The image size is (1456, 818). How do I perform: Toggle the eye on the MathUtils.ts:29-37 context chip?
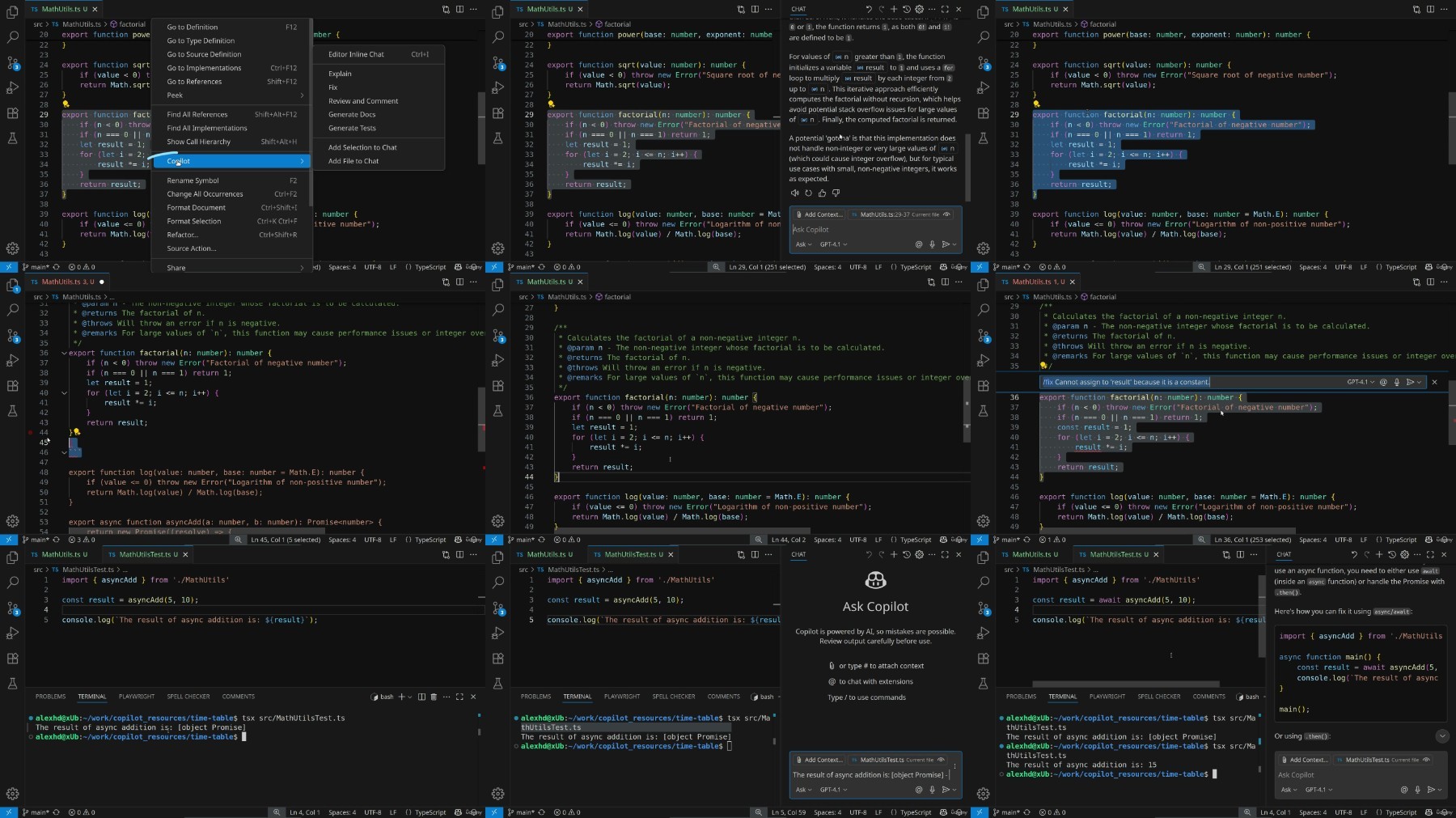(946, 214)
